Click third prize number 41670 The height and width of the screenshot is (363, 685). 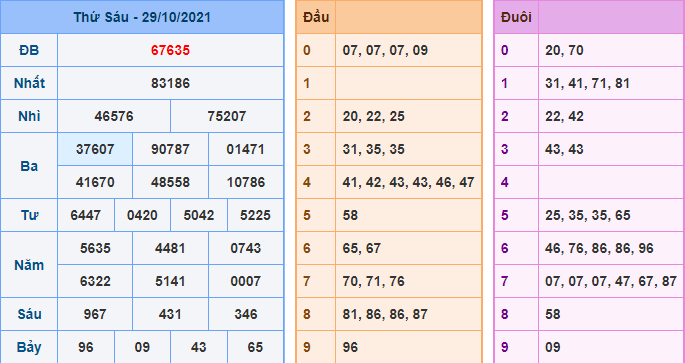click(95, 182)
